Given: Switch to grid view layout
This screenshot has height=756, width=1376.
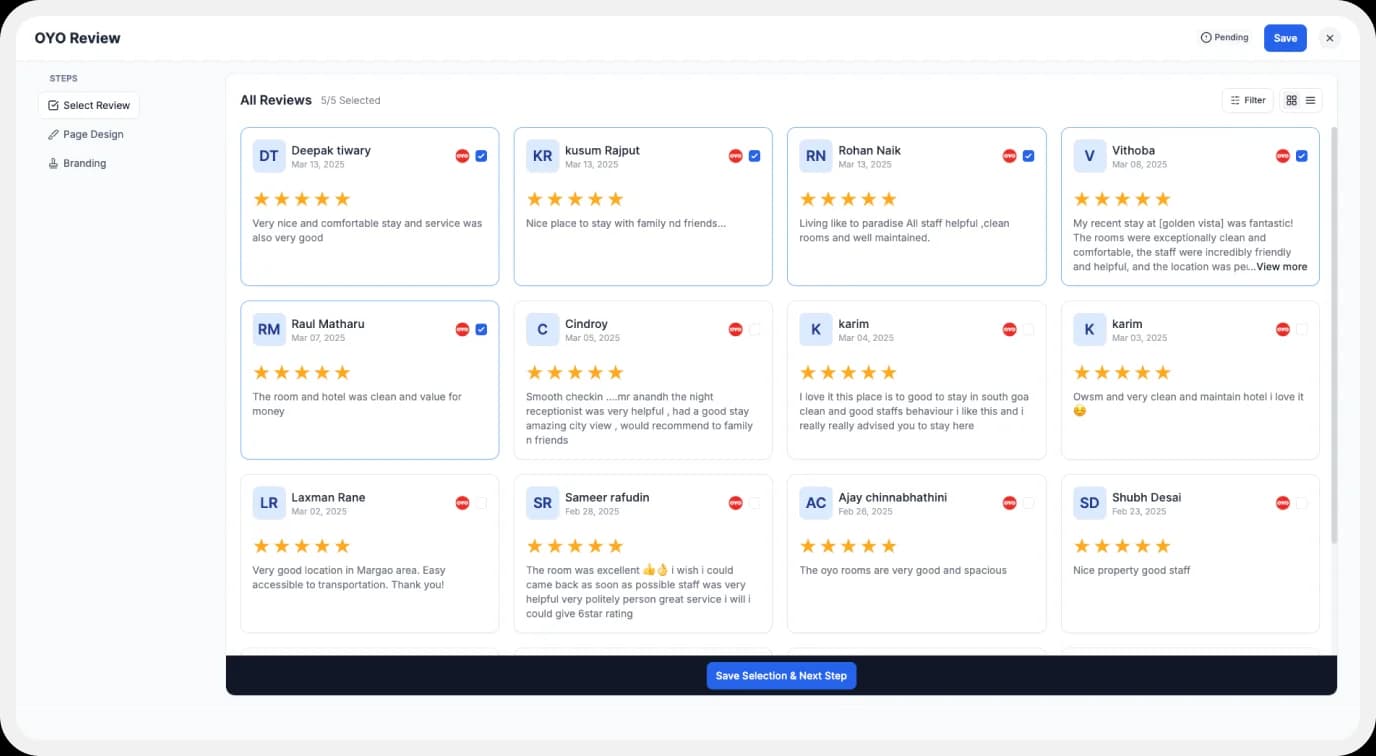Looking at the screenshot, I should pyautogui.click(x=1291, y=100).
